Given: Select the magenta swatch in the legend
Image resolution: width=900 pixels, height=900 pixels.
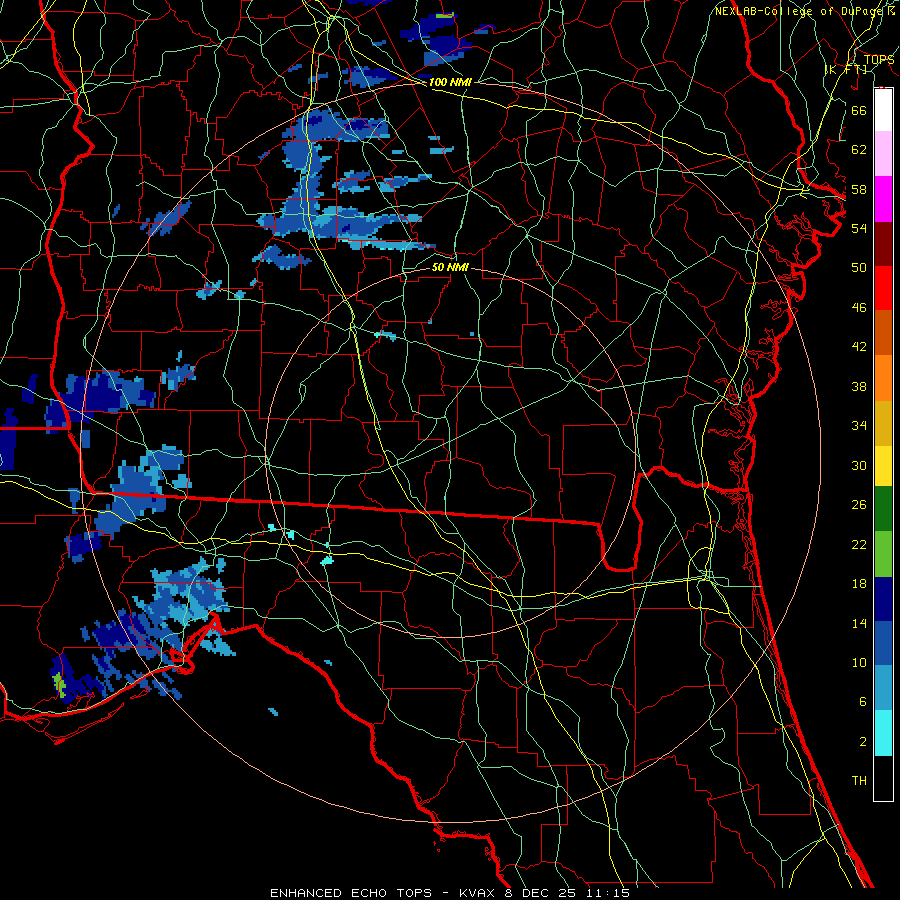Looking at the screenshot, I should 883,199.
